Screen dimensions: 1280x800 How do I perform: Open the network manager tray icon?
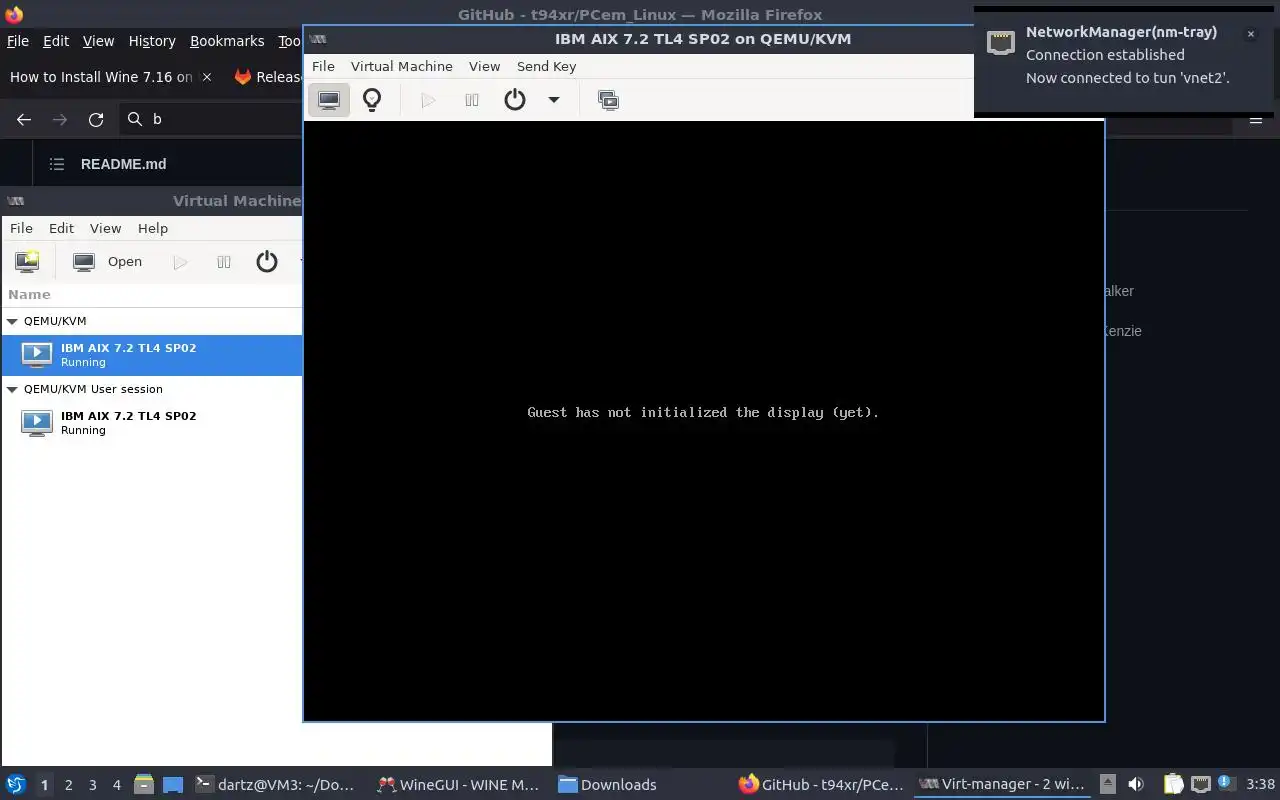tap(1201, 785)
